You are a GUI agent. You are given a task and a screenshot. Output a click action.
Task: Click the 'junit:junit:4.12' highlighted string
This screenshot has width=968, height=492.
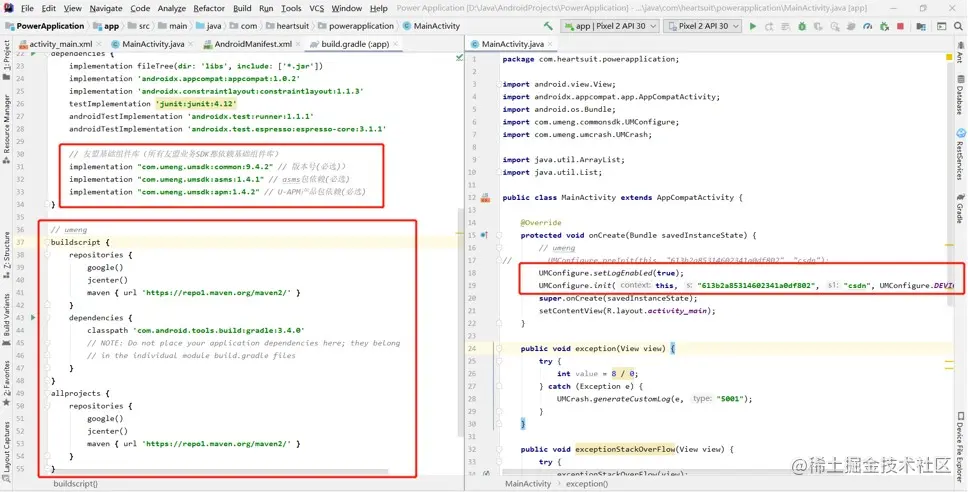(x=196, y=104)
